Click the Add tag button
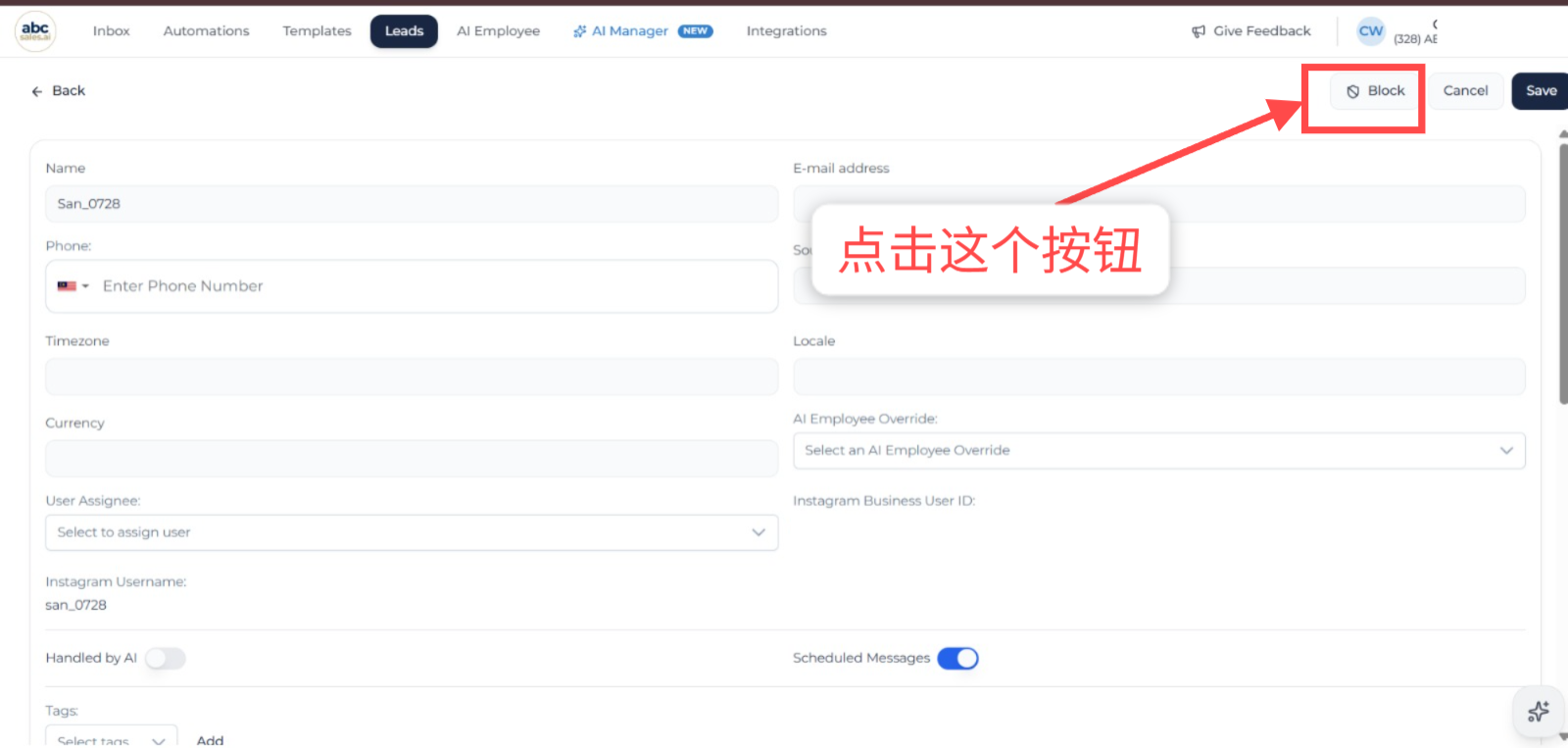 coord(210,740)
